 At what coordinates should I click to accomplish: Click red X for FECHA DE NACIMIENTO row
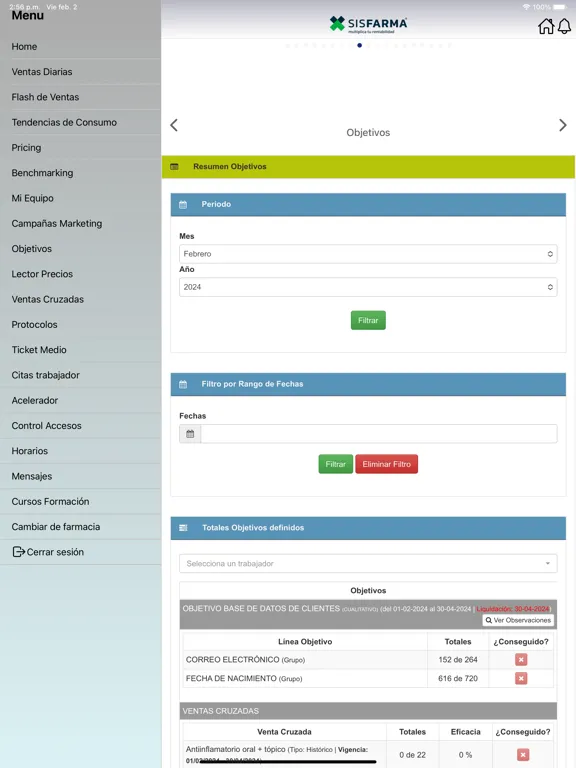pyautogui.click(x=521, y=678)
